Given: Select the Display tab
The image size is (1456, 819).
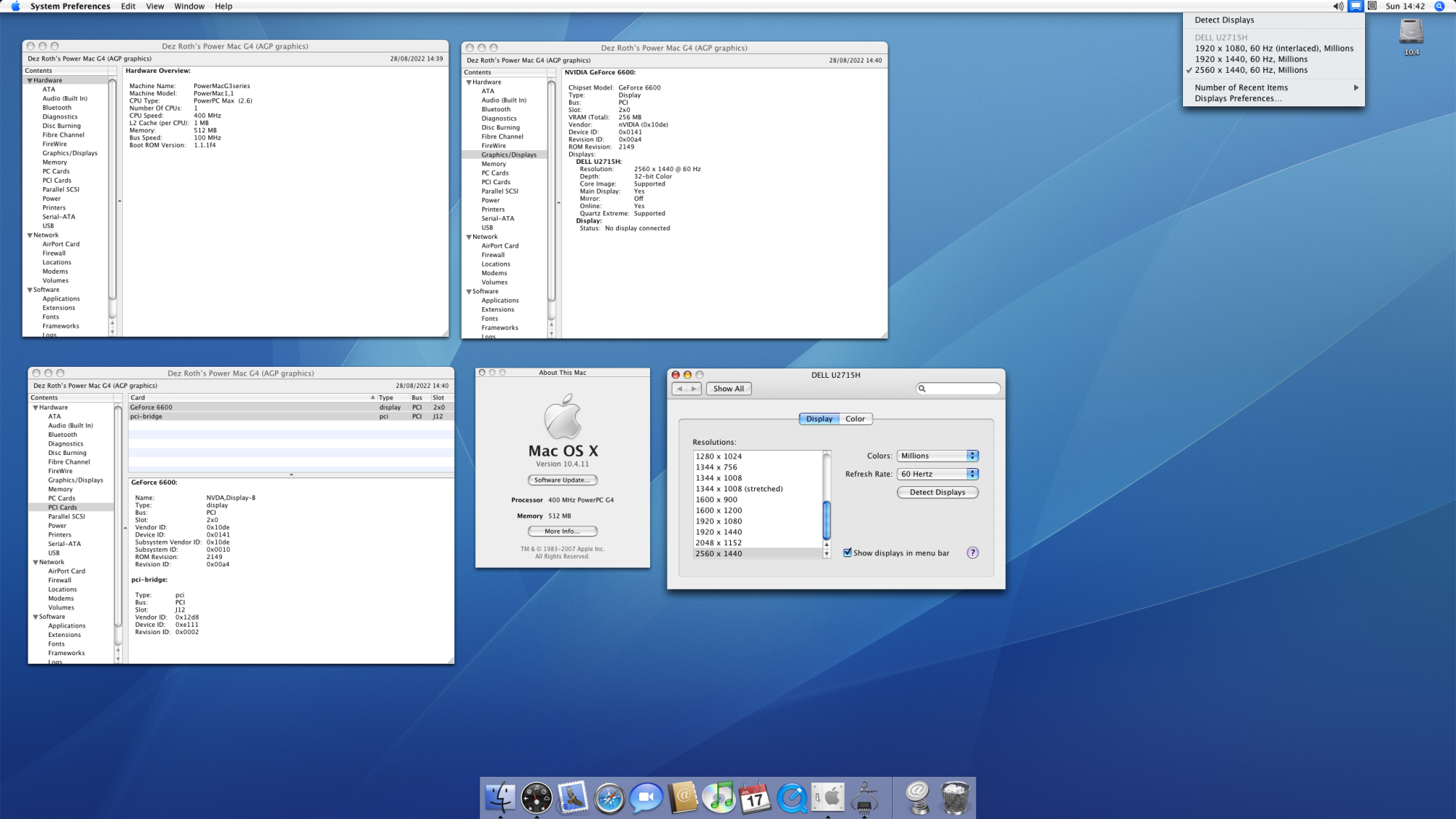Looking at the screenshot, I should coord(819,419).
